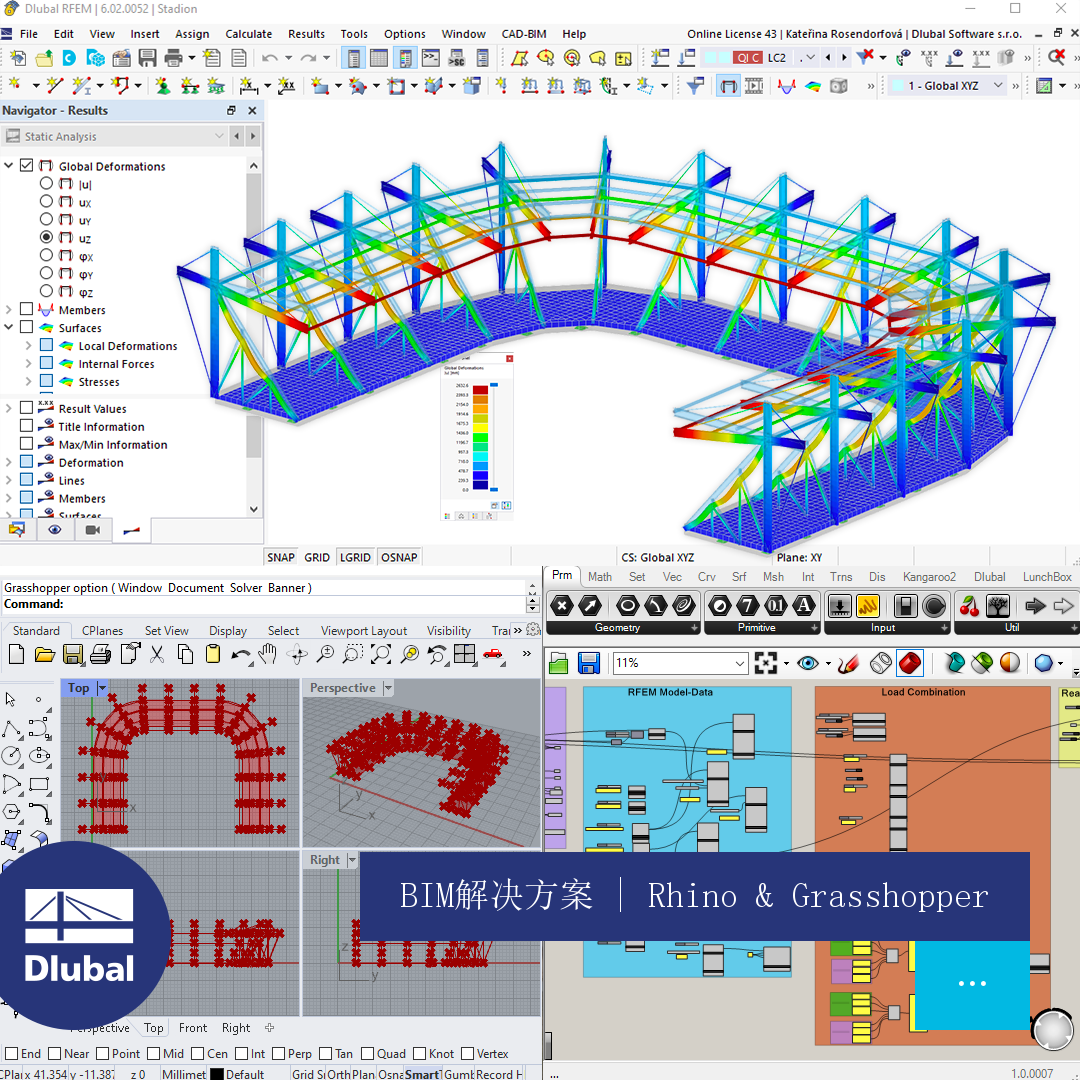1080x1080 pixels.
Task: Open the Perspective viewport menu arrow
Action: pos(388,687)
